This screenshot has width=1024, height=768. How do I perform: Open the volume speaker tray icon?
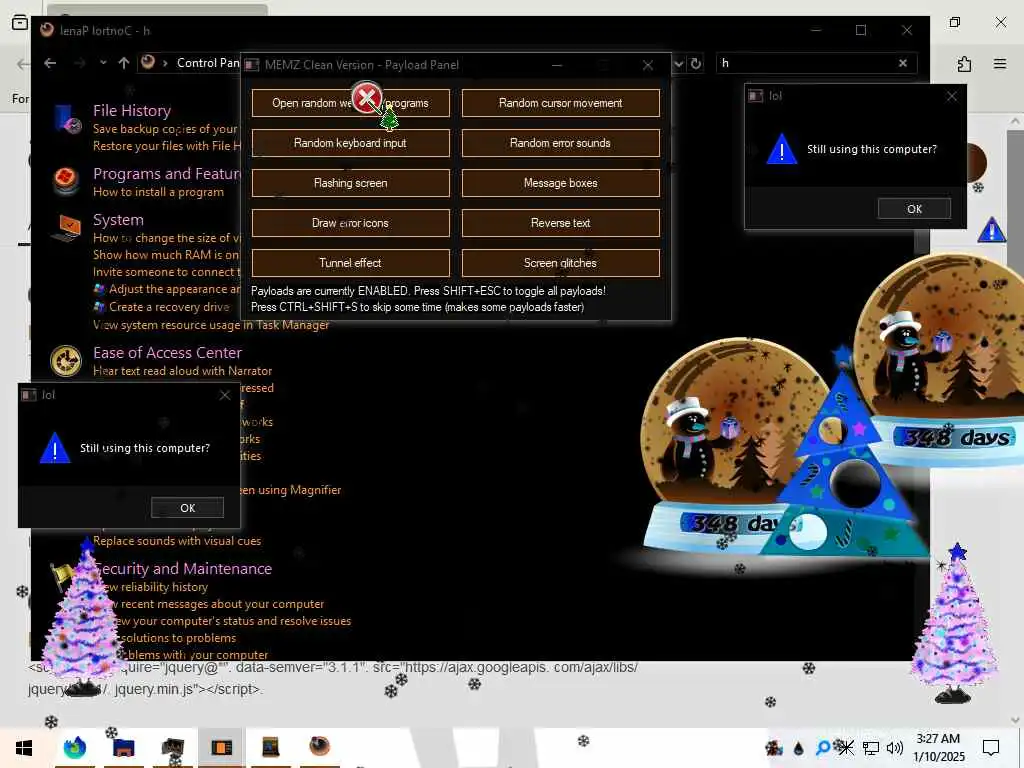(x=895, y=748)
